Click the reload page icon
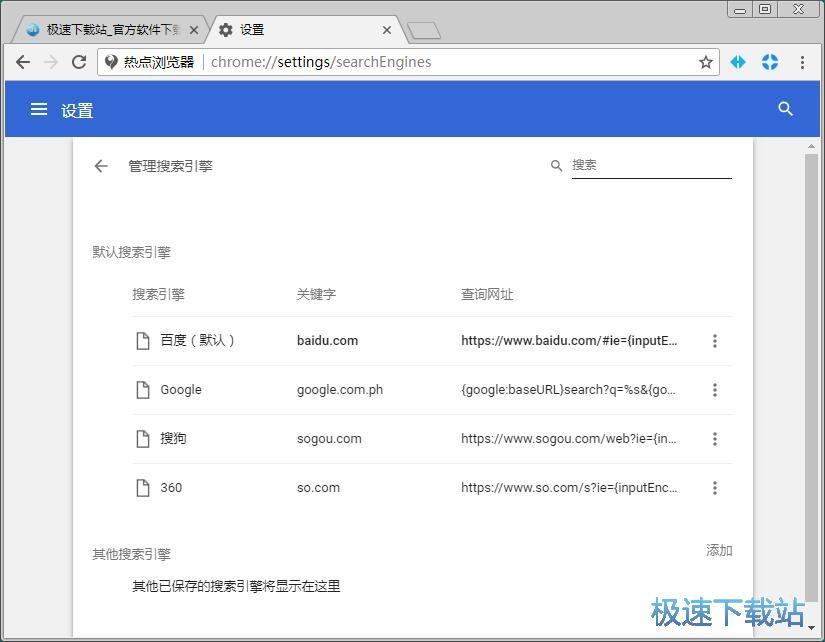This screenshot has height=642, width=825. (79, 61)
